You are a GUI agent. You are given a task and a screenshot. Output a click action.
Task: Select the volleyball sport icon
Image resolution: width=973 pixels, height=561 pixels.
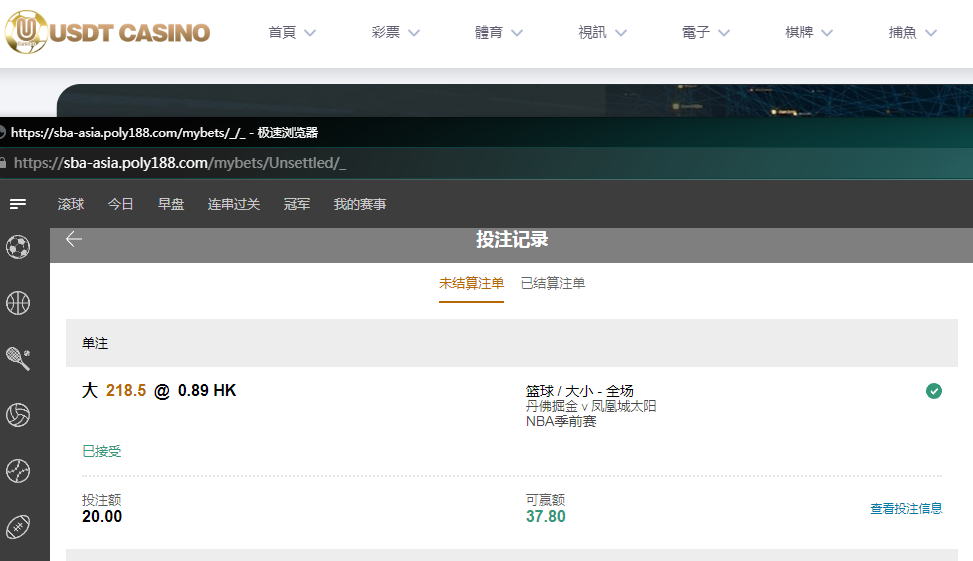18,414
